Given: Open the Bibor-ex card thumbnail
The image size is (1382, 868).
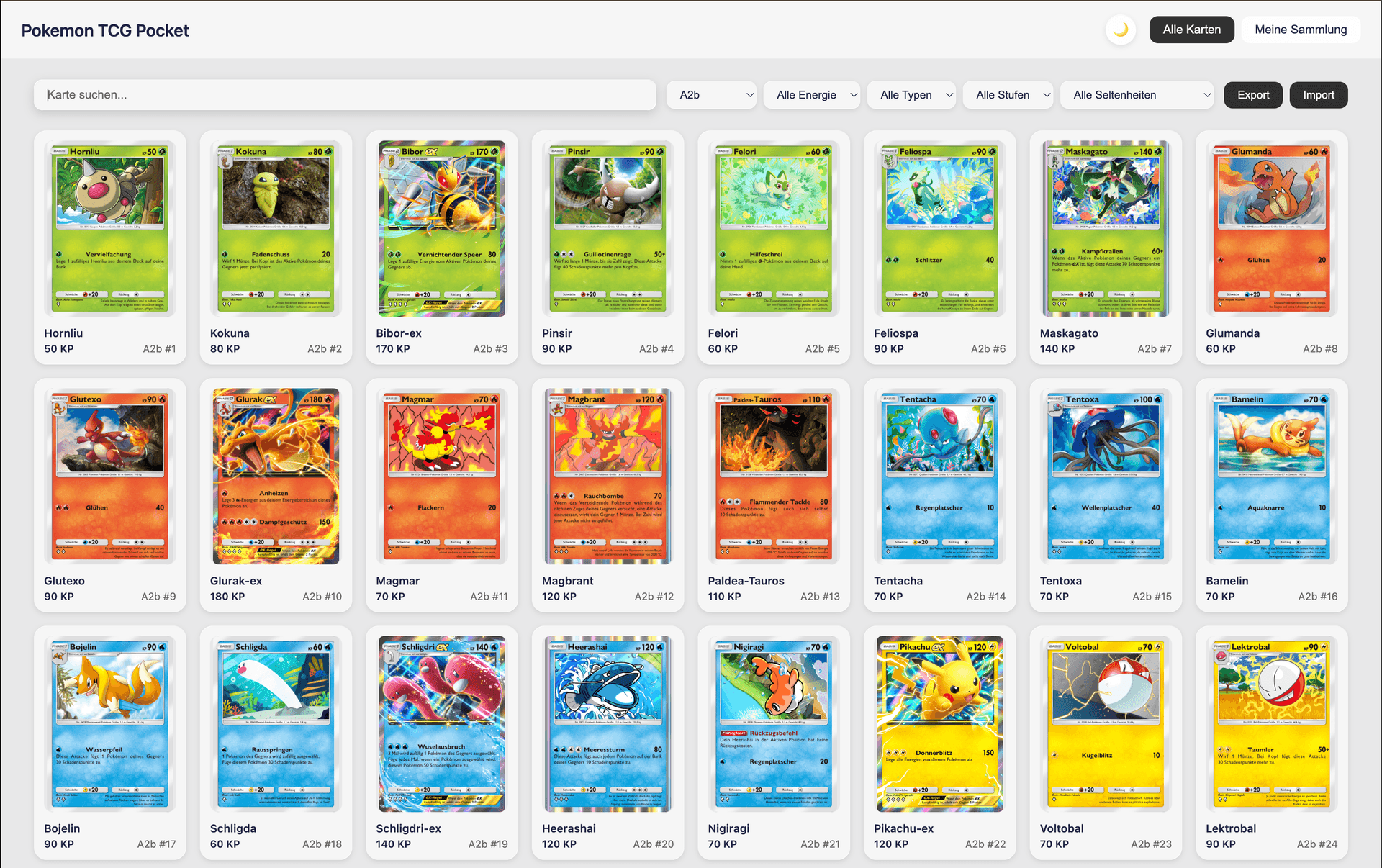Looking at the screenshot, I should click(442, 228).
